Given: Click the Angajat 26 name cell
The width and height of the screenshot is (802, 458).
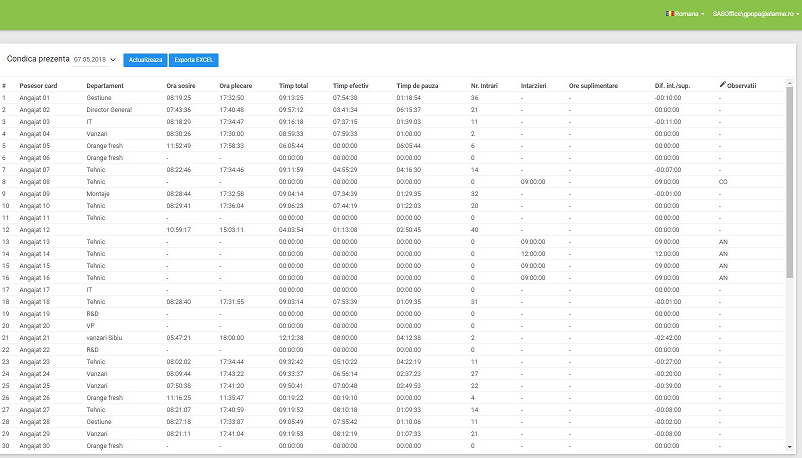Looking at the screenshot, I should [x=35, y=398].
